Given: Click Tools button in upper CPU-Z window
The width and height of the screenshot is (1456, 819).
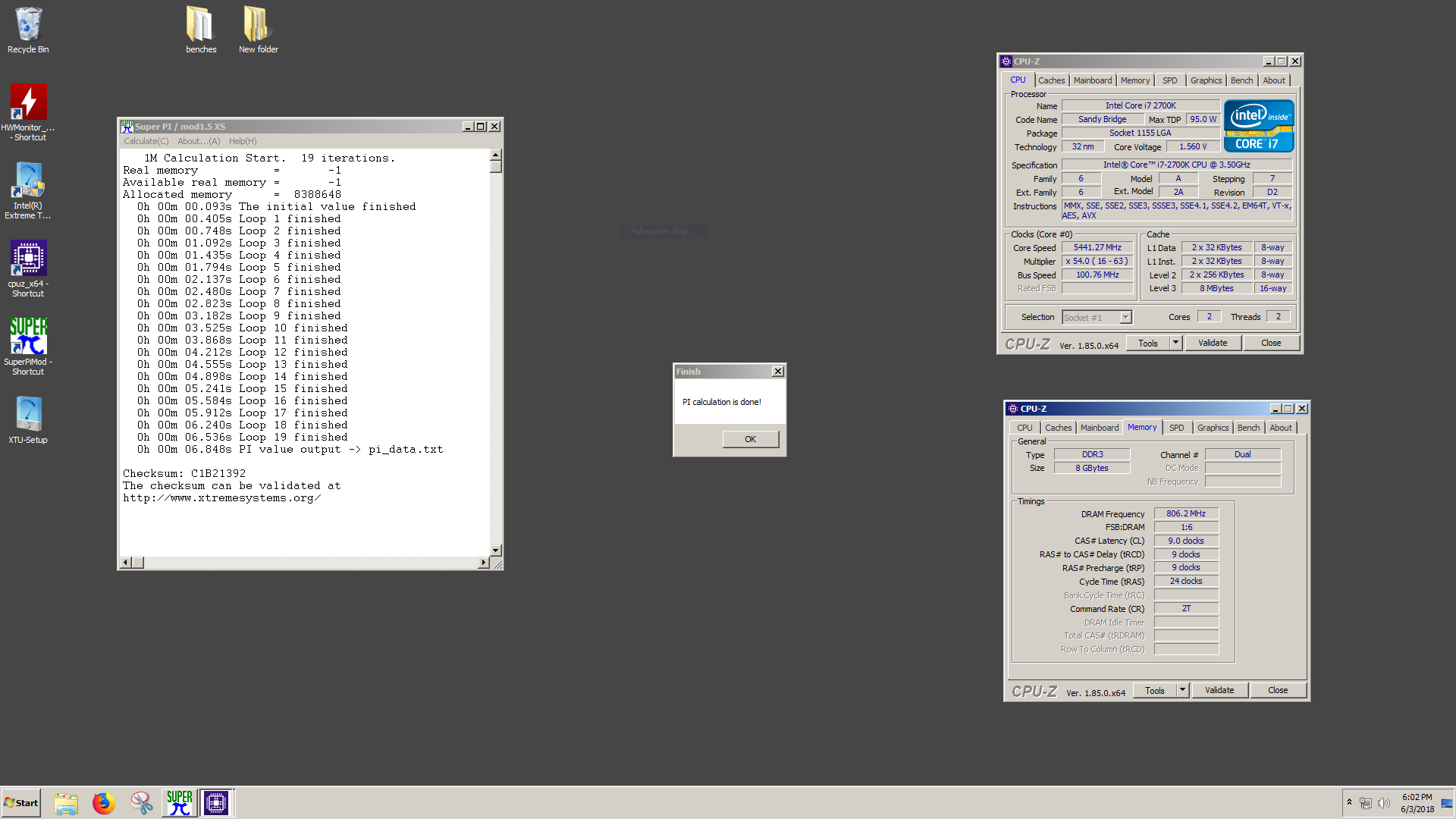Looking at the screenshot, I should point(1148,344).
